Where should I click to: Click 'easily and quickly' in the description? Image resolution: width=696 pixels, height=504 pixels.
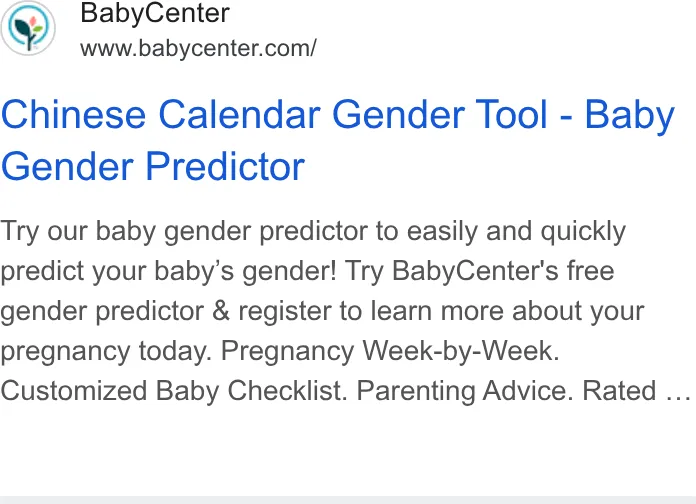(516, 231)
